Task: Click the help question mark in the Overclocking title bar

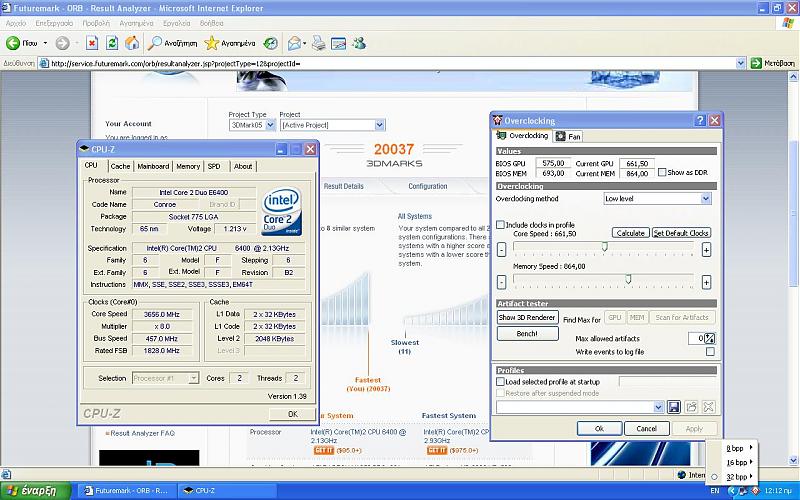Action: [x=700, y=120]
